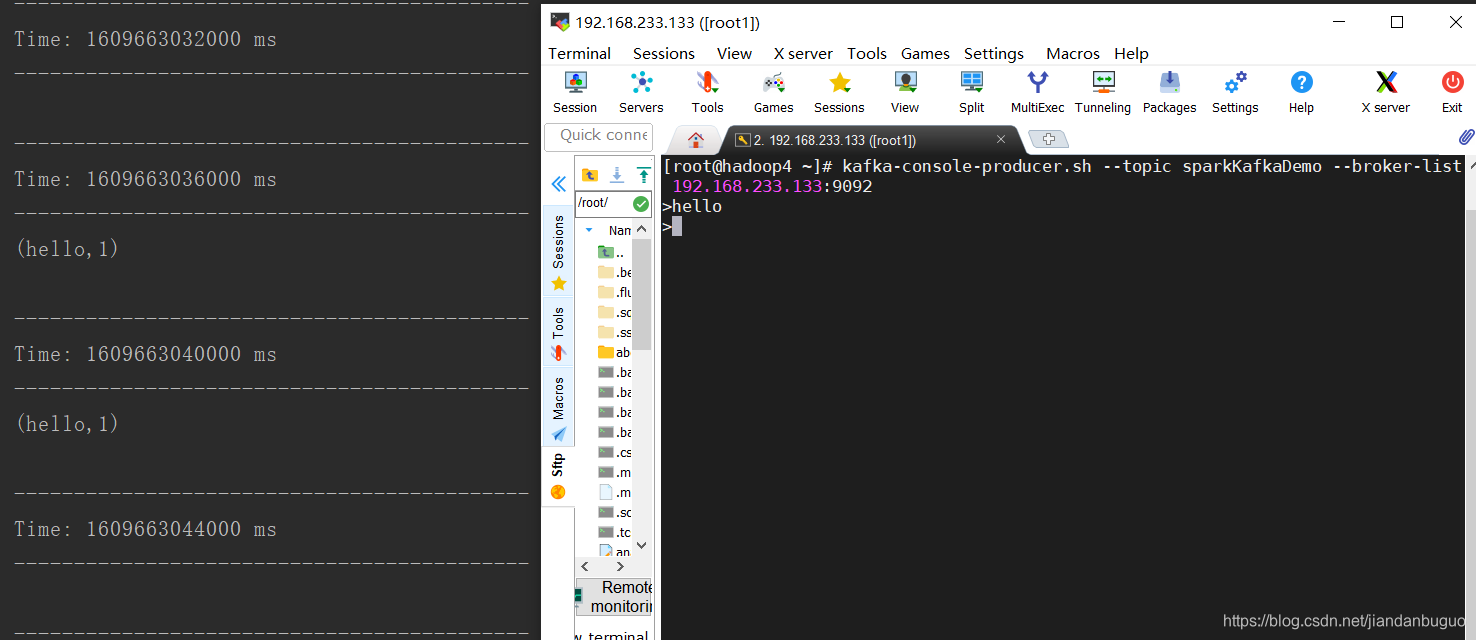Open the Terminal menu
The image size is (1476, 640).
(x=579, y=54)
